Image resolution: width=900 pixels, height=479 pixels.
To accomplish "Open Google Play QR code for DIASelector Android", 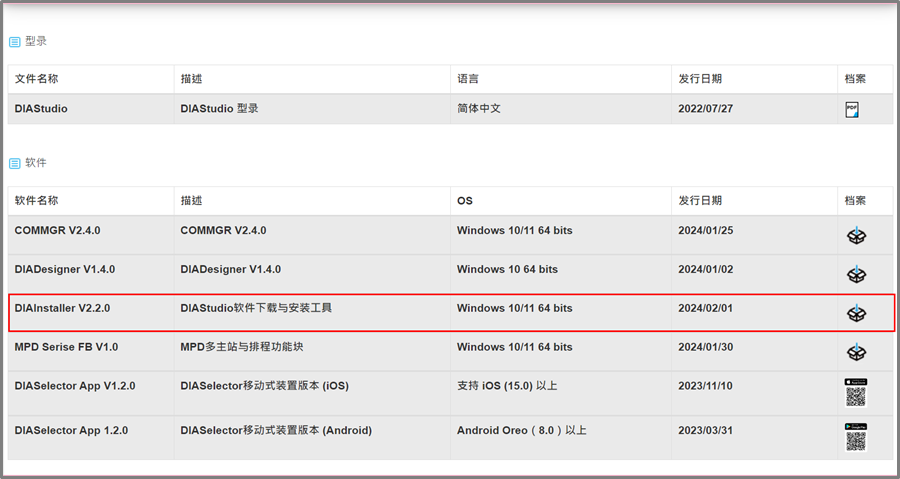I will click(x=856, y=437).
